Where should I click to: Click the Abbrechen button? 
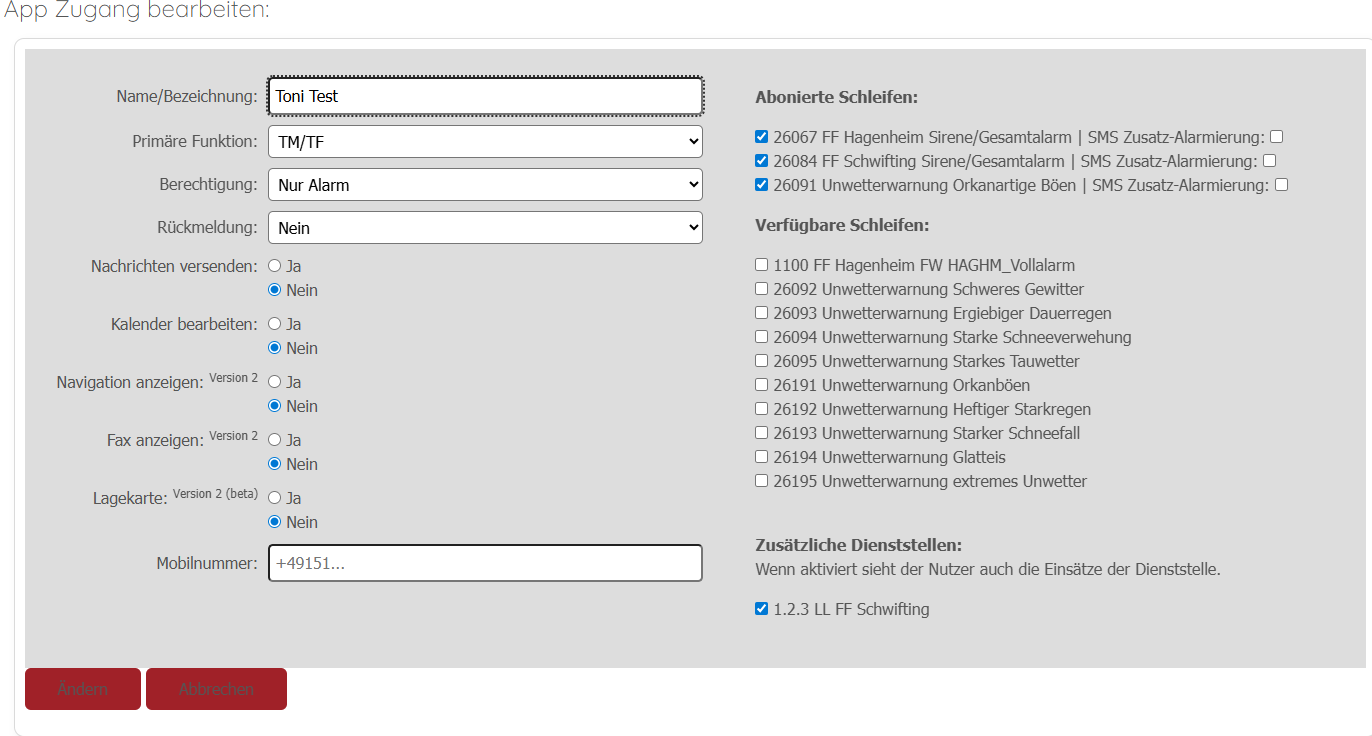(x=216, y=689)
